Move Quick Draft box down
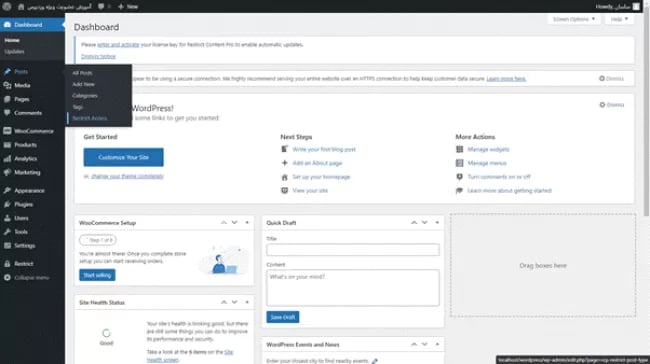Screen dimensions: 650x364 pos(424,223)
